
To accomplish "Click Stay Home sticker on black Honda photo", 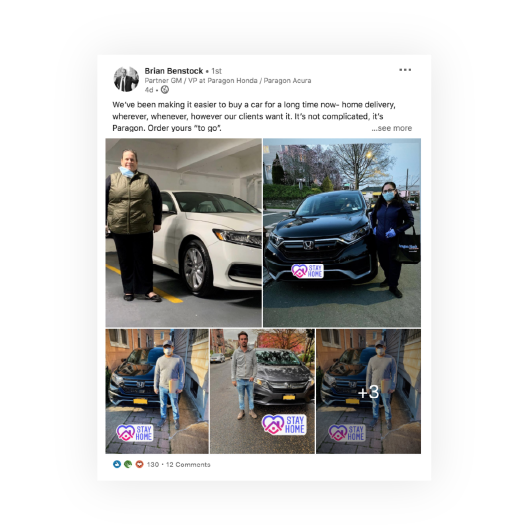I will pos(307,271).
